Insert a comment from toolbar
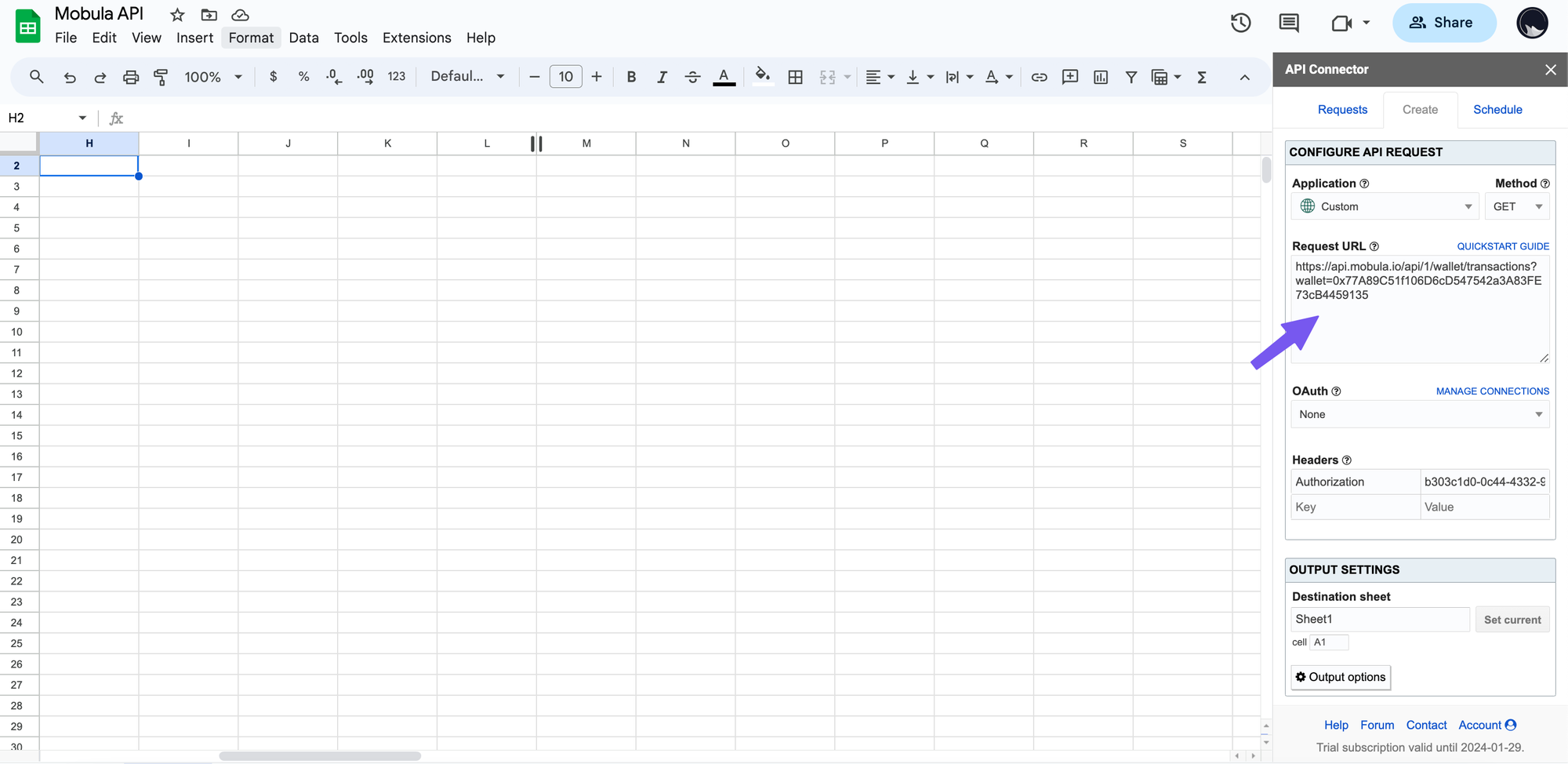The height and width of the screenshot is (764, 1568). click(x=1069, y=77)
